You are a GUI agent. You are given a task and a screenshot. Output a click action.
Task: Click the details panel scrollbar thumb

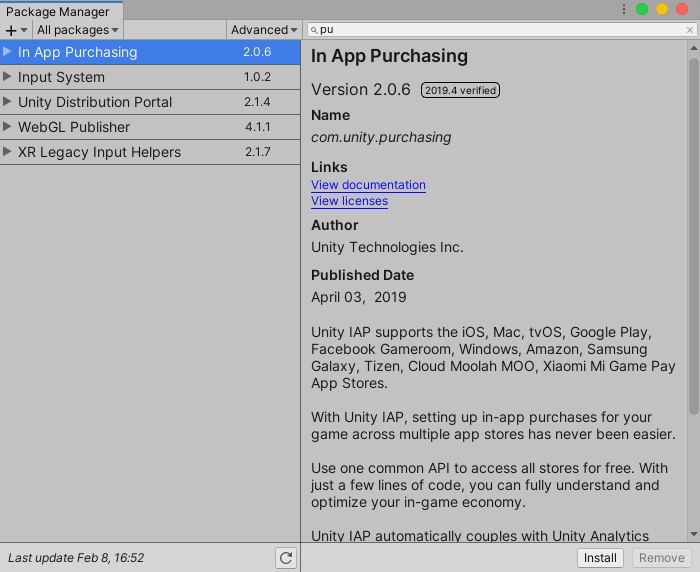point(693,237)
